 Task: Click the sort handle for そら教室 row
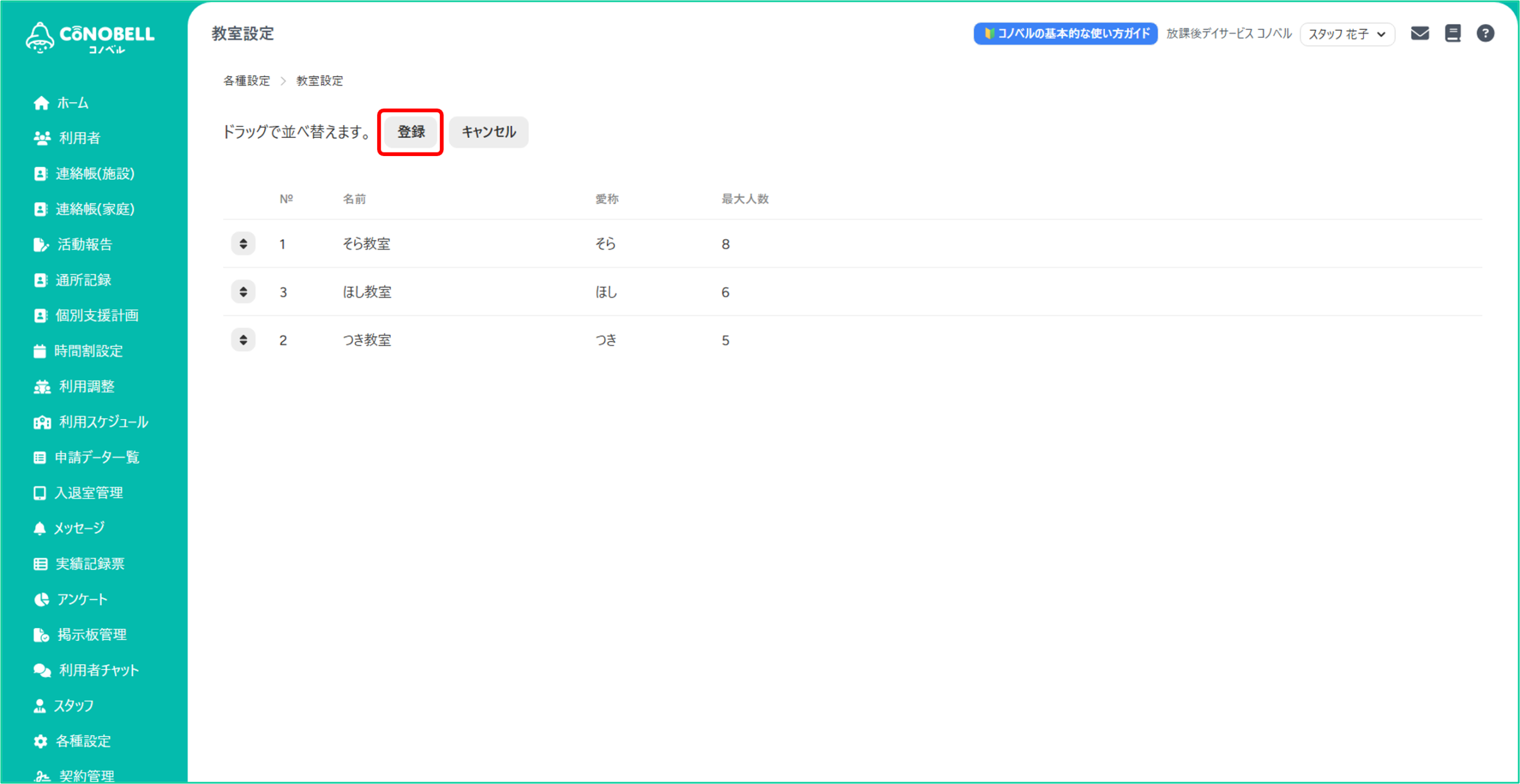pyautogui.click(x=243, y=244)
